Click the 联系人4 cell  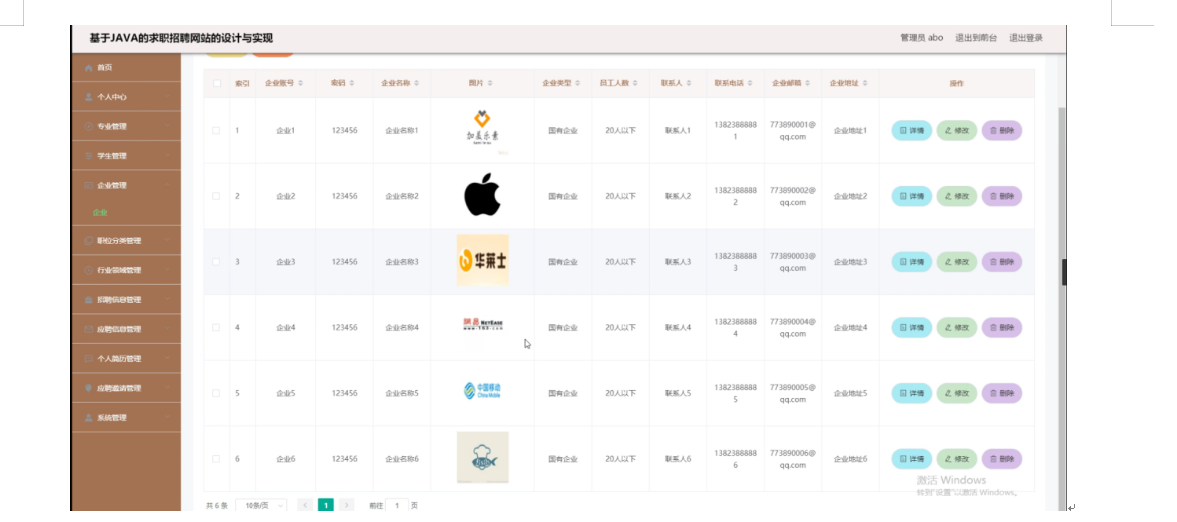678,327
